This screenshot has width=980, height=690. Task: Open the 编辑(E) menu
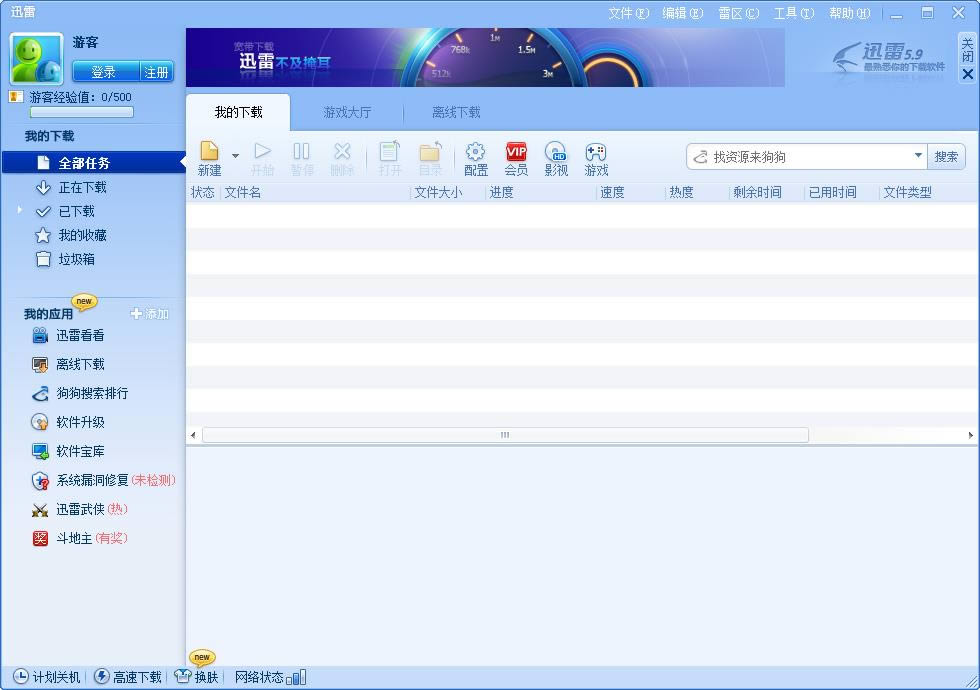click(x=682, y=13)
